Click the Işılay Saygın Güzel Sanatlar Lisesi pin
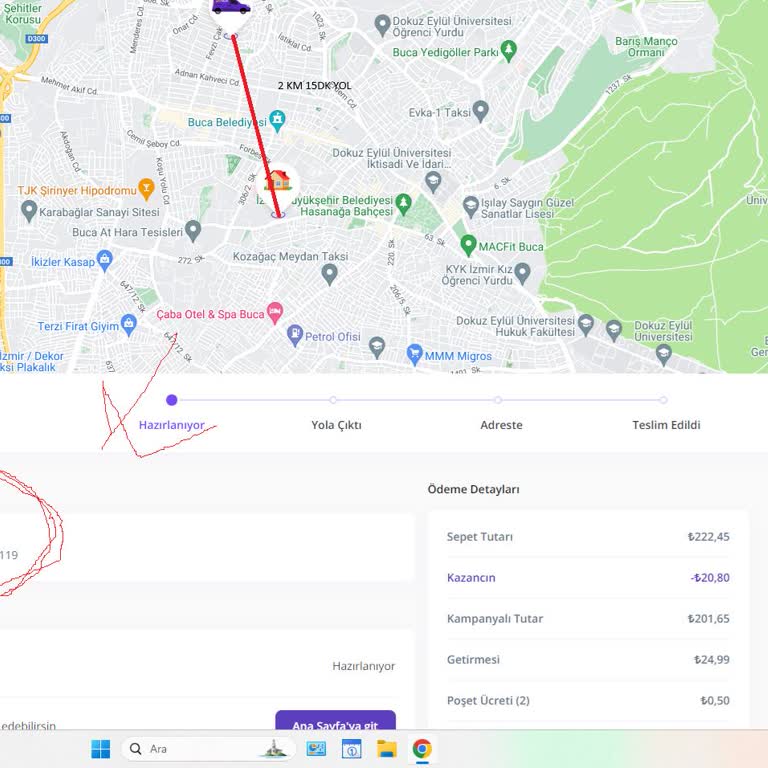The image size is (768, 768). coord(470,207)
